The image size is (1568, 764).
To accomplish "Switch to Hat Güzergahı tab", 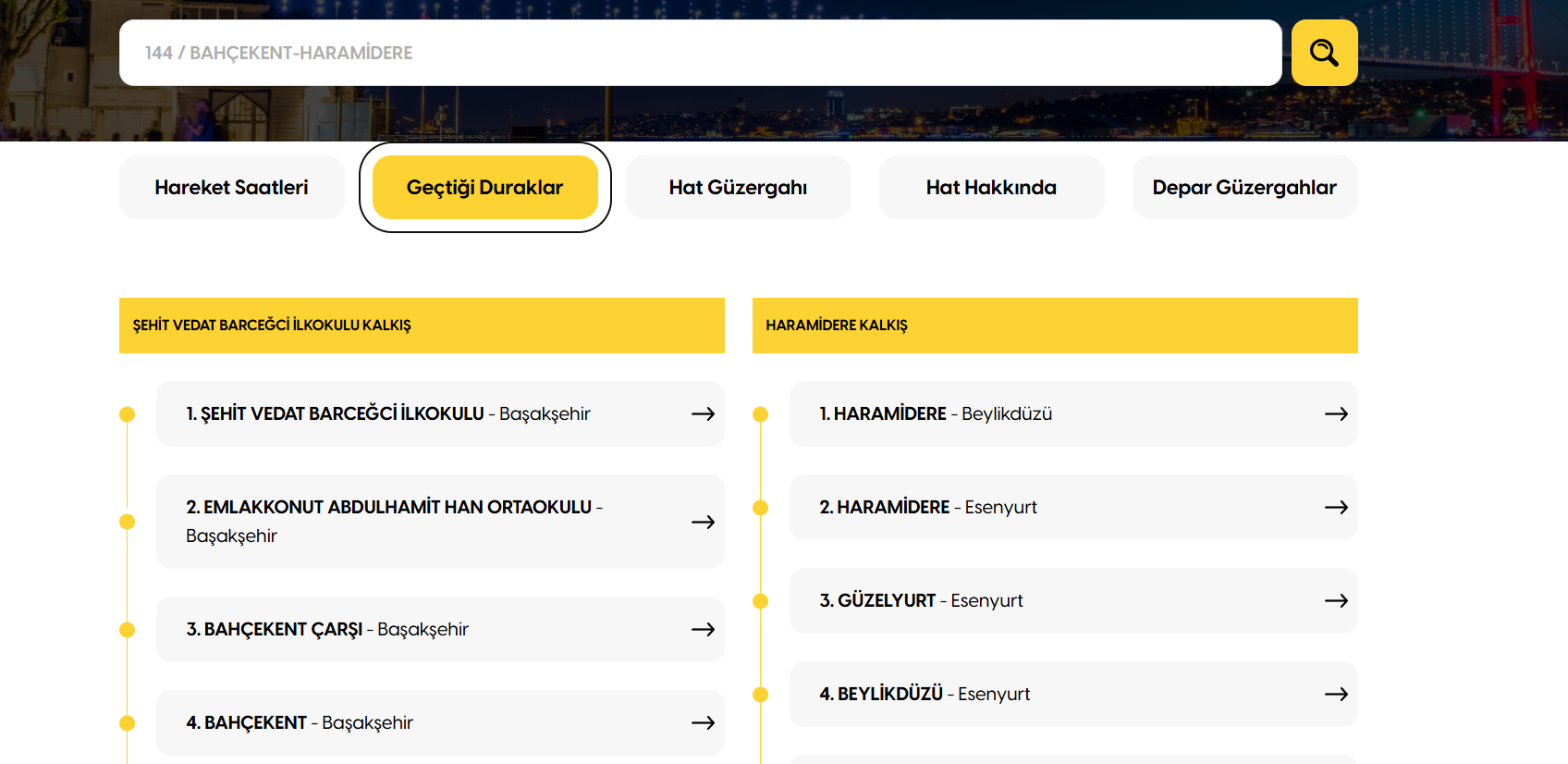I will tap(738, 187).
